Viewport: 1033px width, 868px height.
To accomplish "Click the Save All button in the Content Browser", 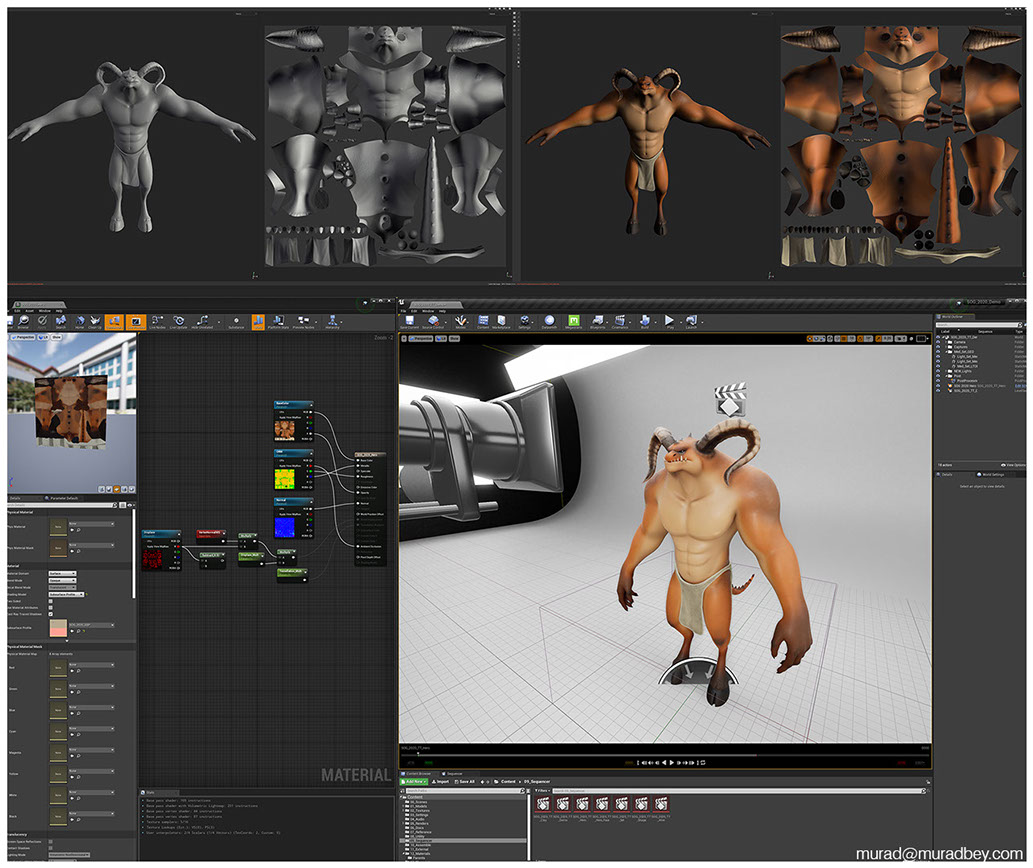I will [x=467, y=781].
